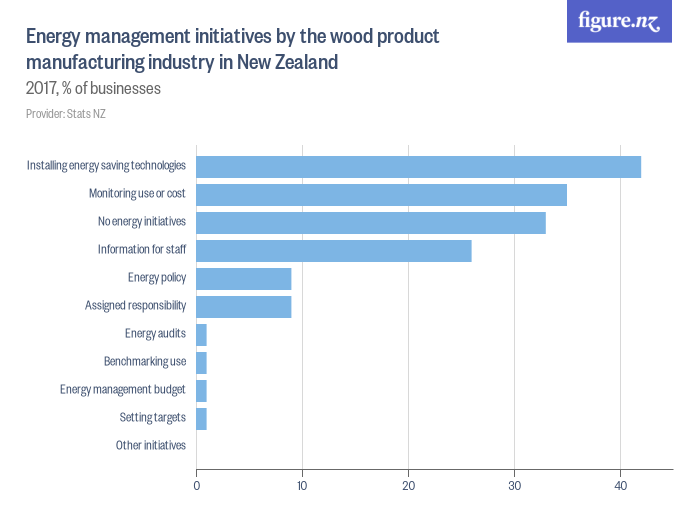
Task: Select the Benchmarking use bar
Action: 201,362
